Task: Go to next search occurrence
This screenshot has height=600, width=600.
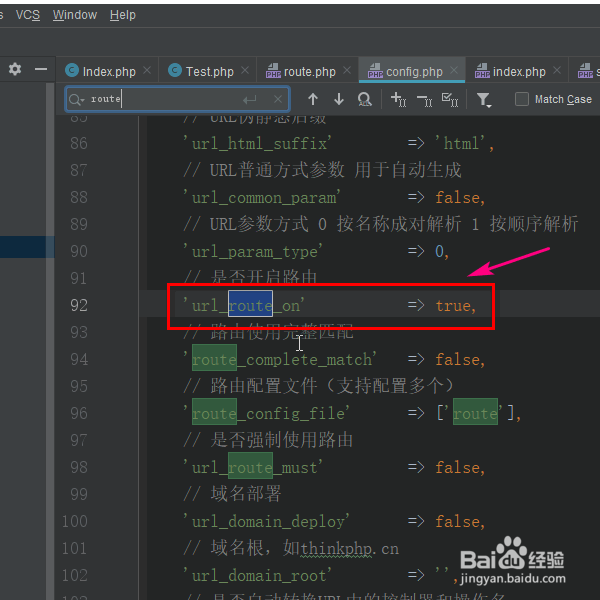Action: tap(339, 99)
